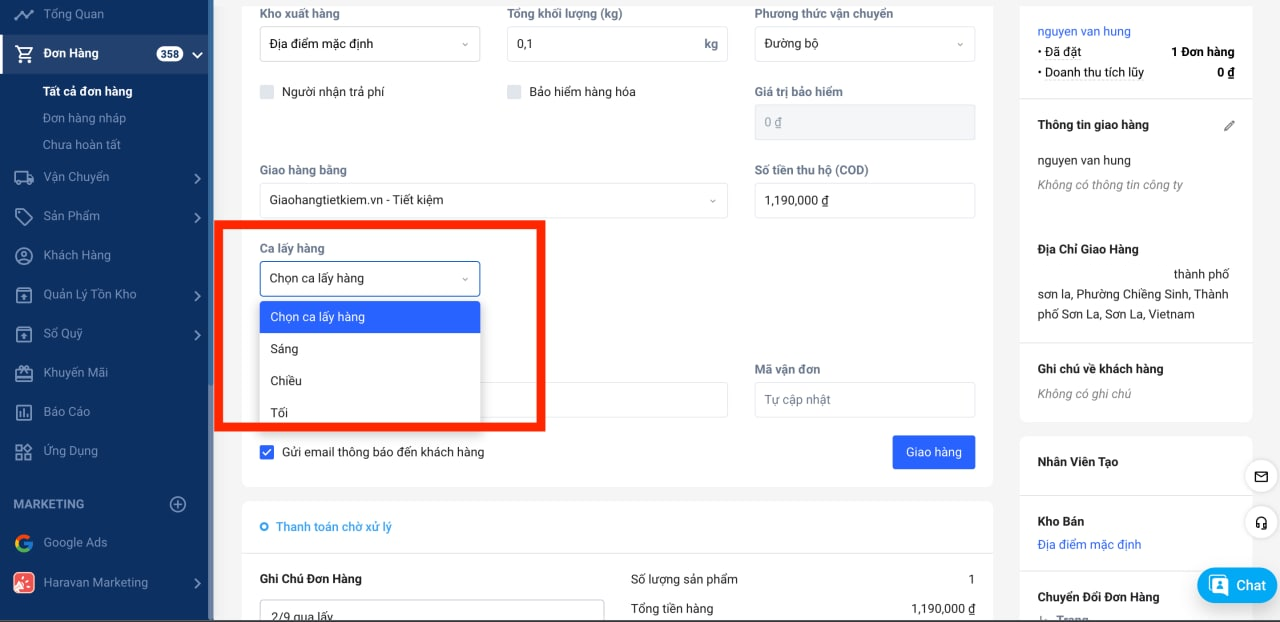Open the Kho xuất hàng dropdown
This screenshot has width=1280, height=622.
coord(369,44)
